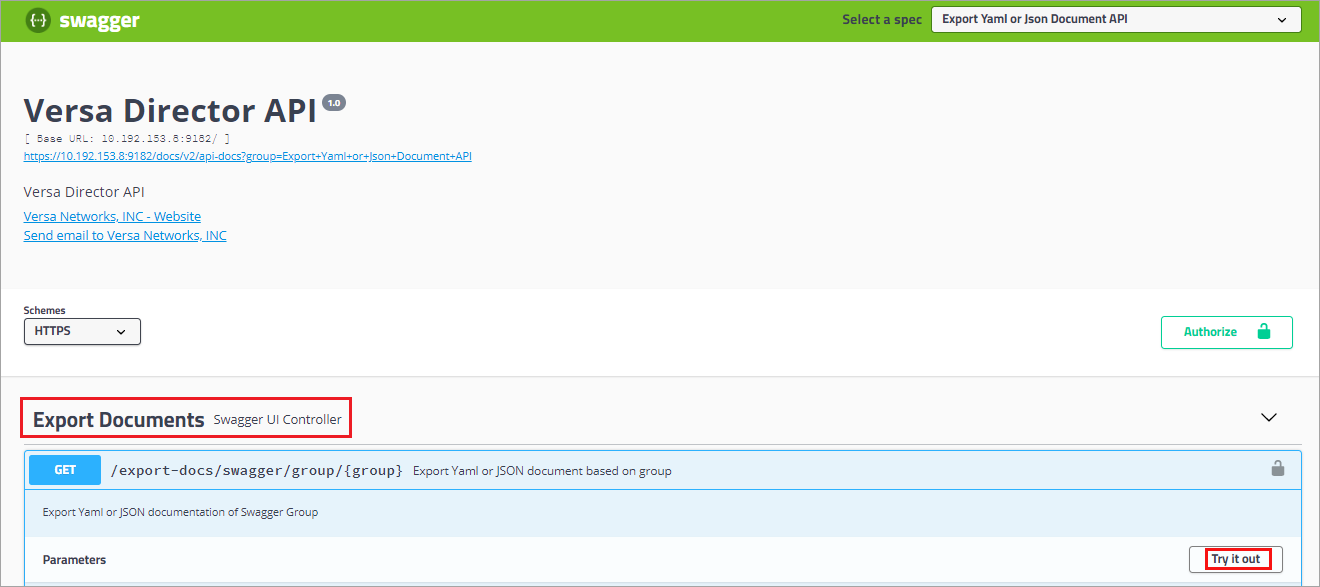Click the version 1.0 badge near the title
1320x587 pixels.
[x=333, y=102]
